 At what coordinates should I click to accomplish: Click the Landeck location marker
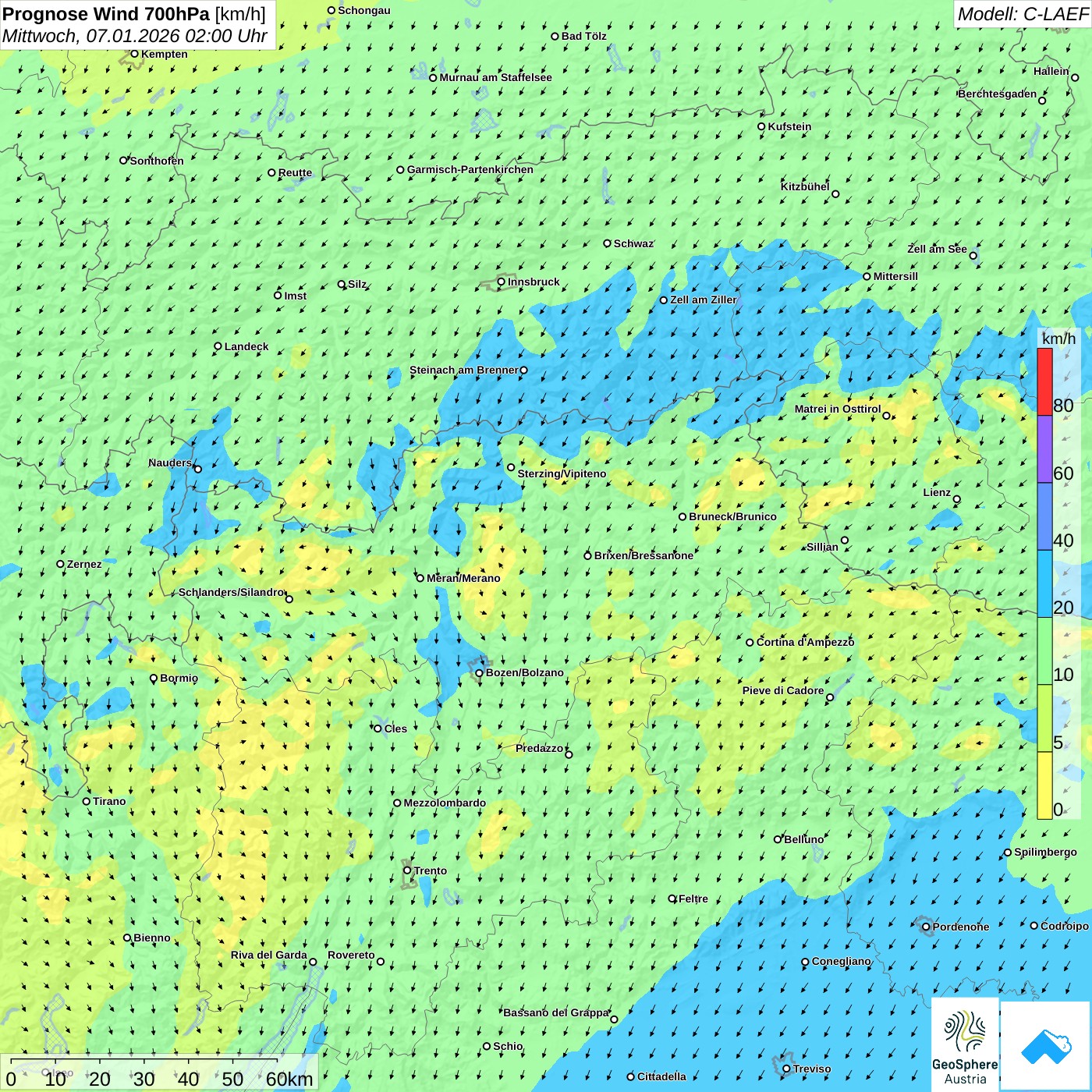click(x=218, y=346)
